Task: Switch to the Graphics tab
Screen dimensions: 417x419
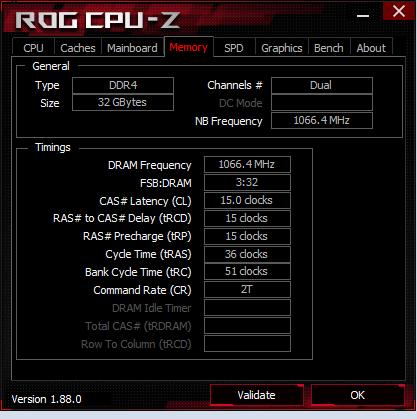Action: (282, 48)
